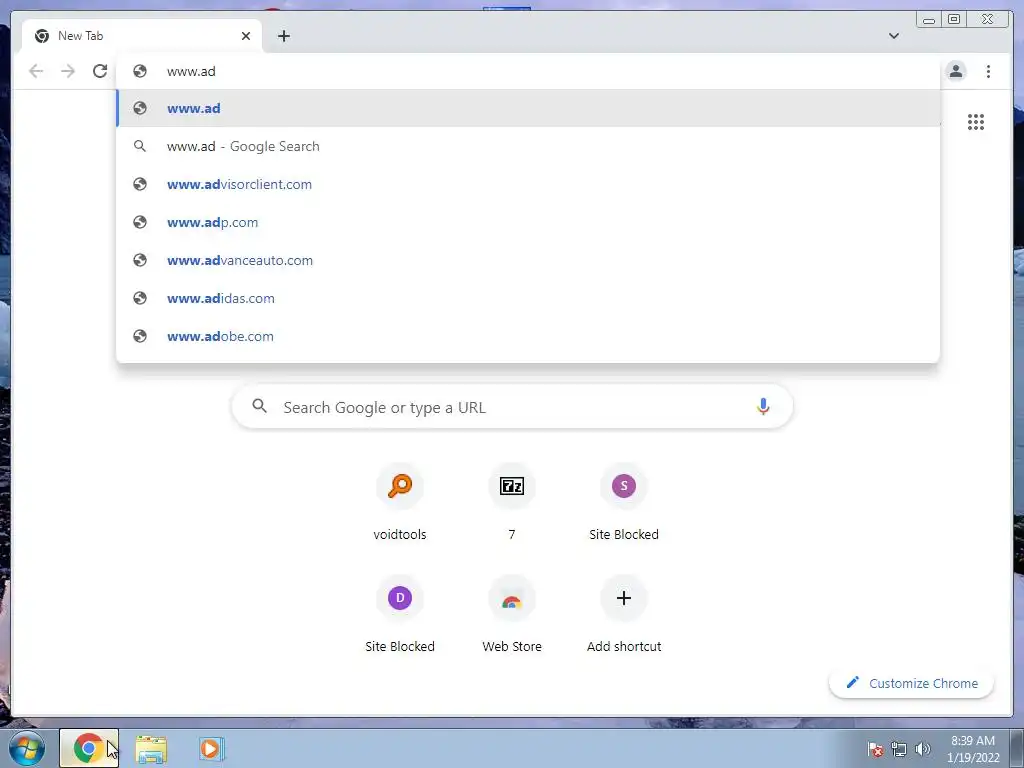Image resolution: width=1024 pixels, height=768 pixels.
Task: Open the Web Store shortcut
Action: tap(512, 615)
